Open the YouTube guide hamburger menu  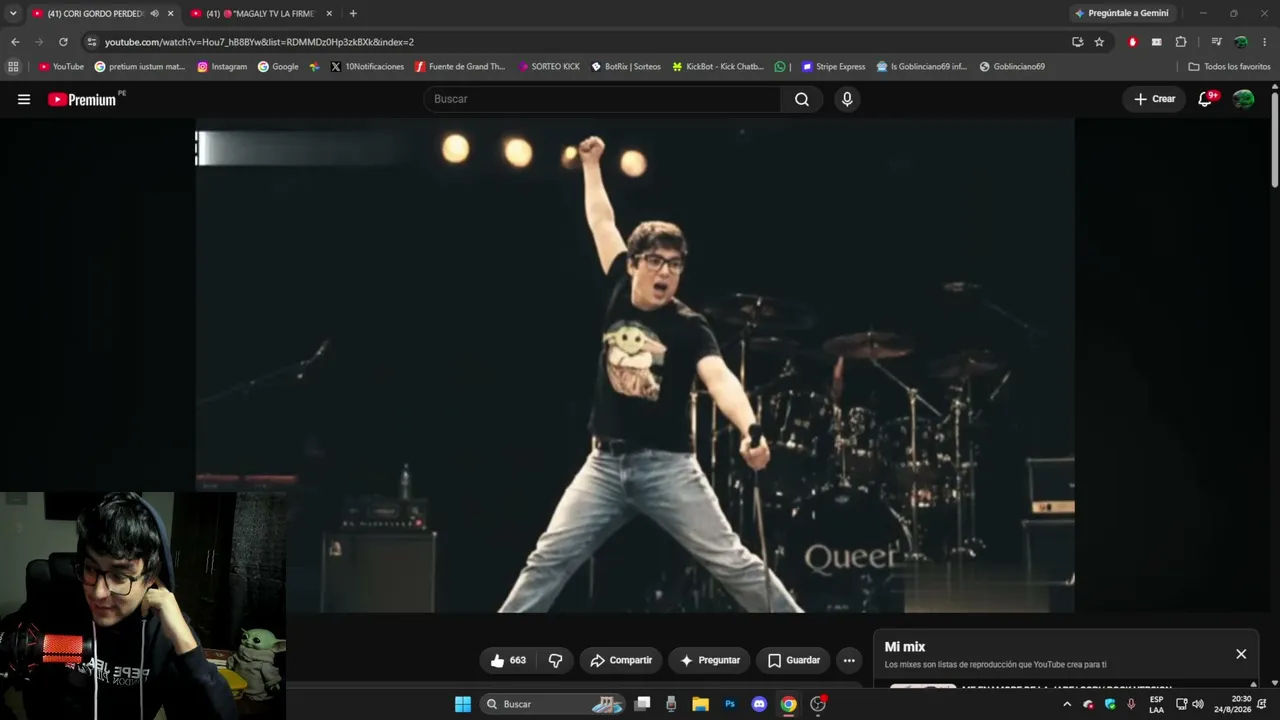click(24, 99)
